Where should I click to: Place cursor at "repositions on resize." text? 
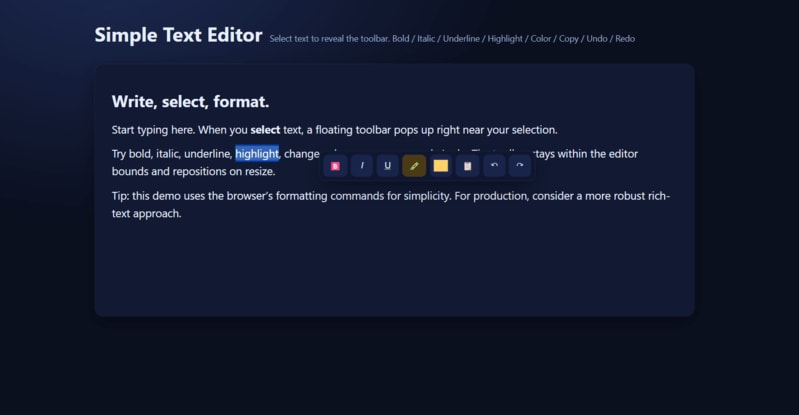[224, 171]
